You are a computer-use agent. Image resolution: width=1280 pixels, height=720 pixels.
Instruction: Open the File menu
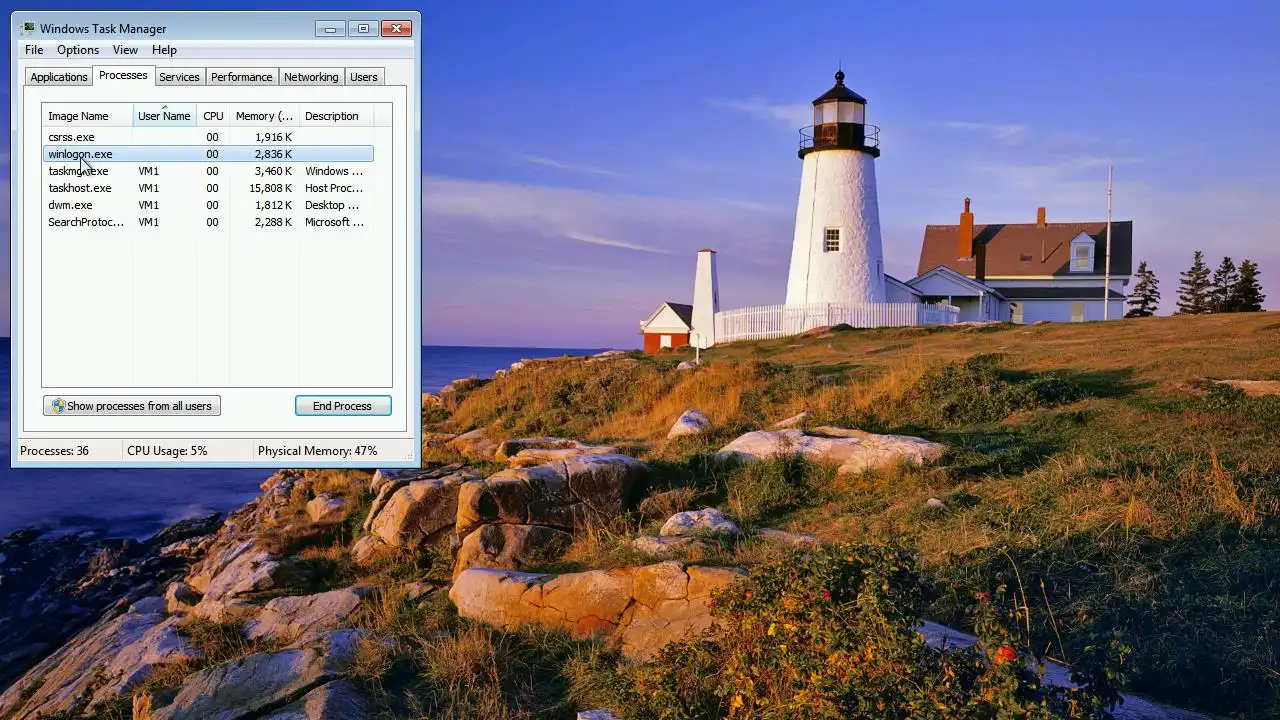click(x=34, y=50)
